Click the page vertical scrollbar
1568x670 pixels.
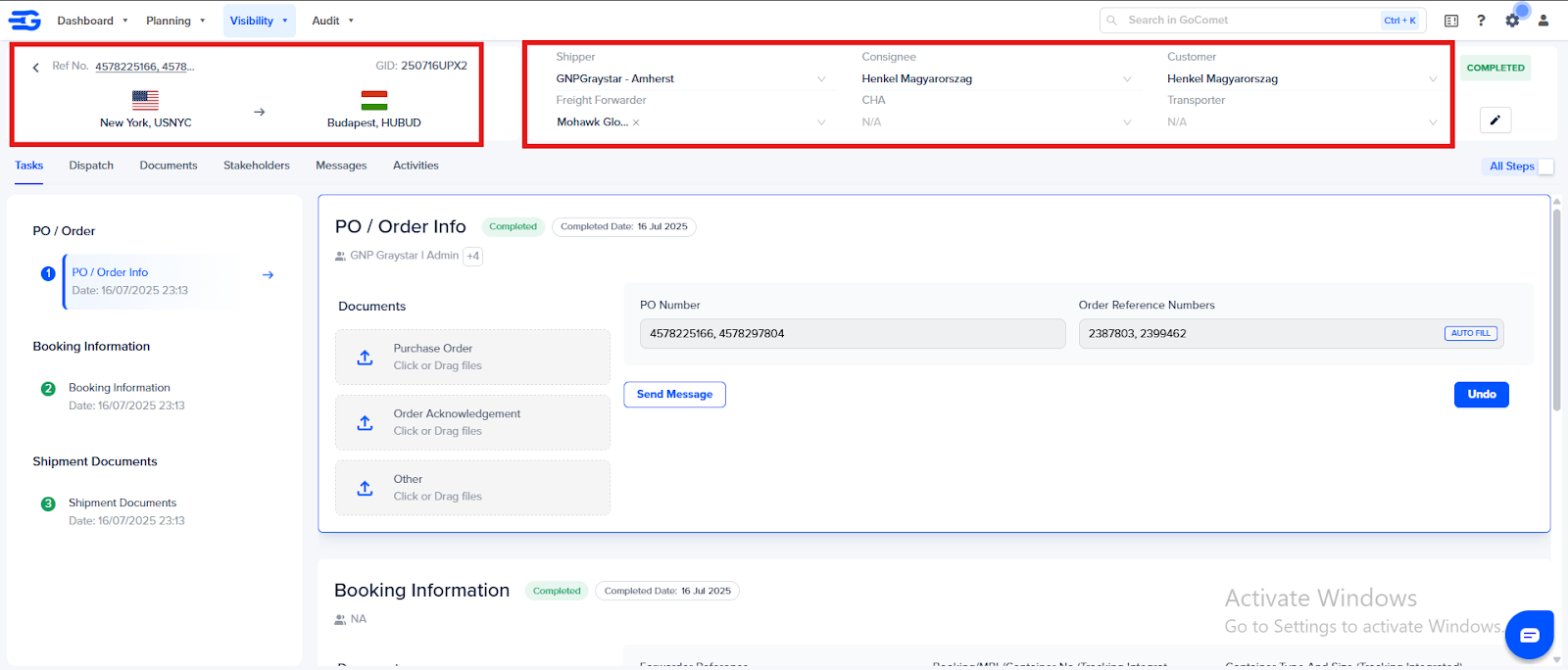coord(1556,311)
